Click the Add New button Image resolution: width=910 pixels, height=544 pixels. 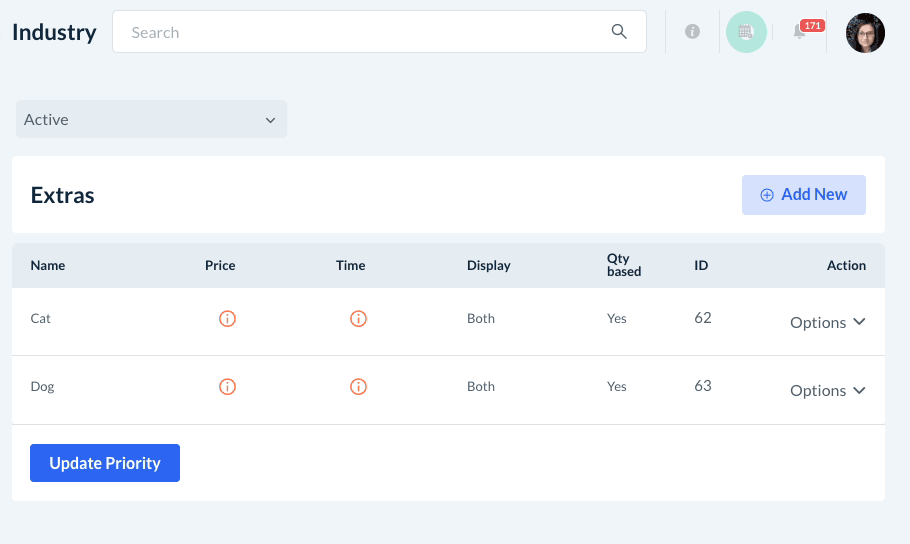coord(803,195)
